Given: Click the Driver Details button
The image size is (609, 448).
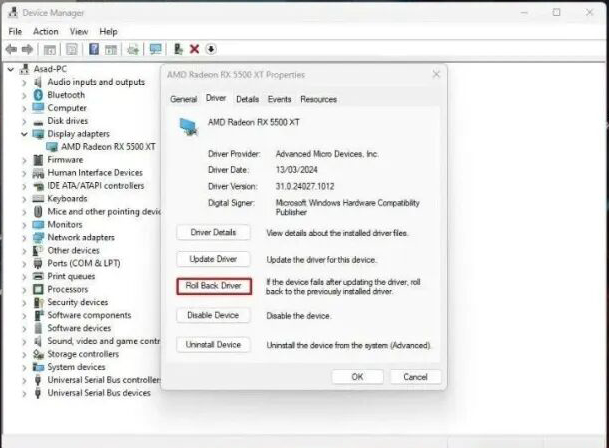Looking at the screenshot, I should pyautogui.click(x=213, y=233).
